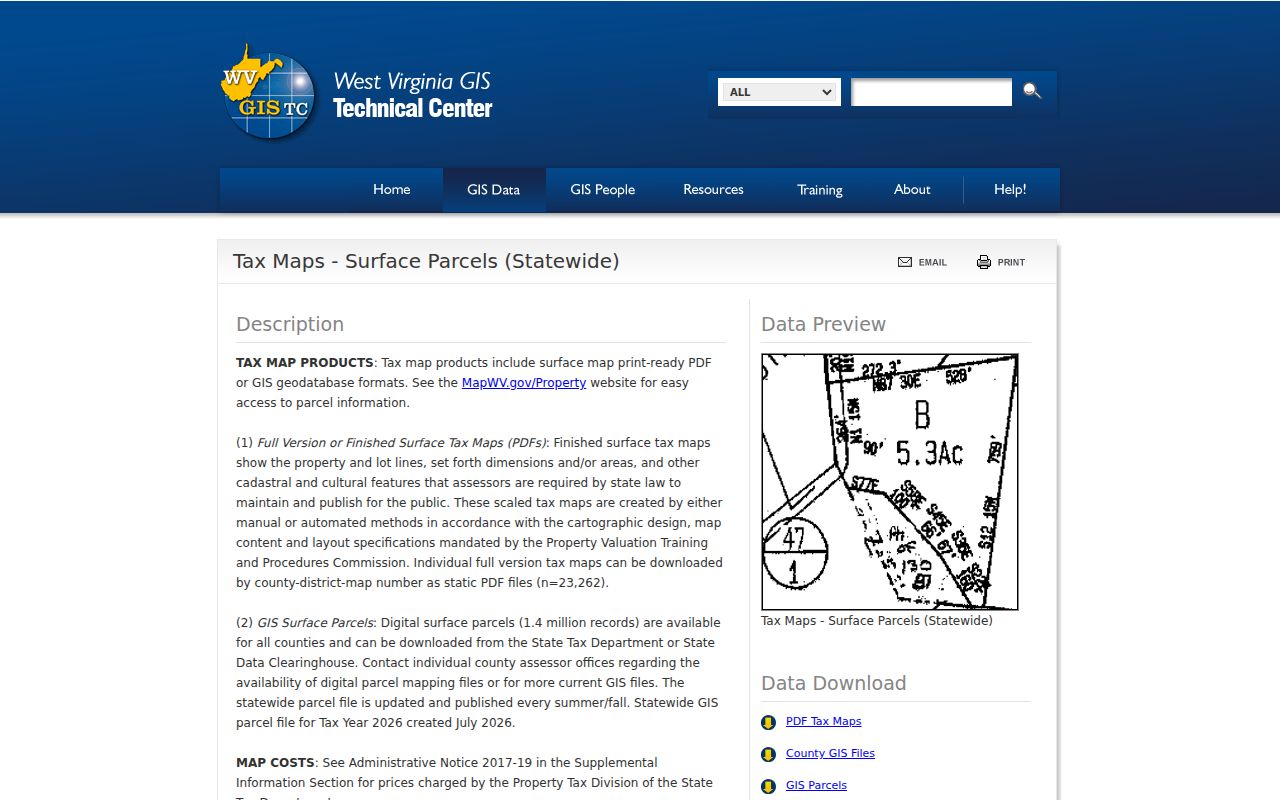Open the ALL search category dropdown

(x=779, y=92)
